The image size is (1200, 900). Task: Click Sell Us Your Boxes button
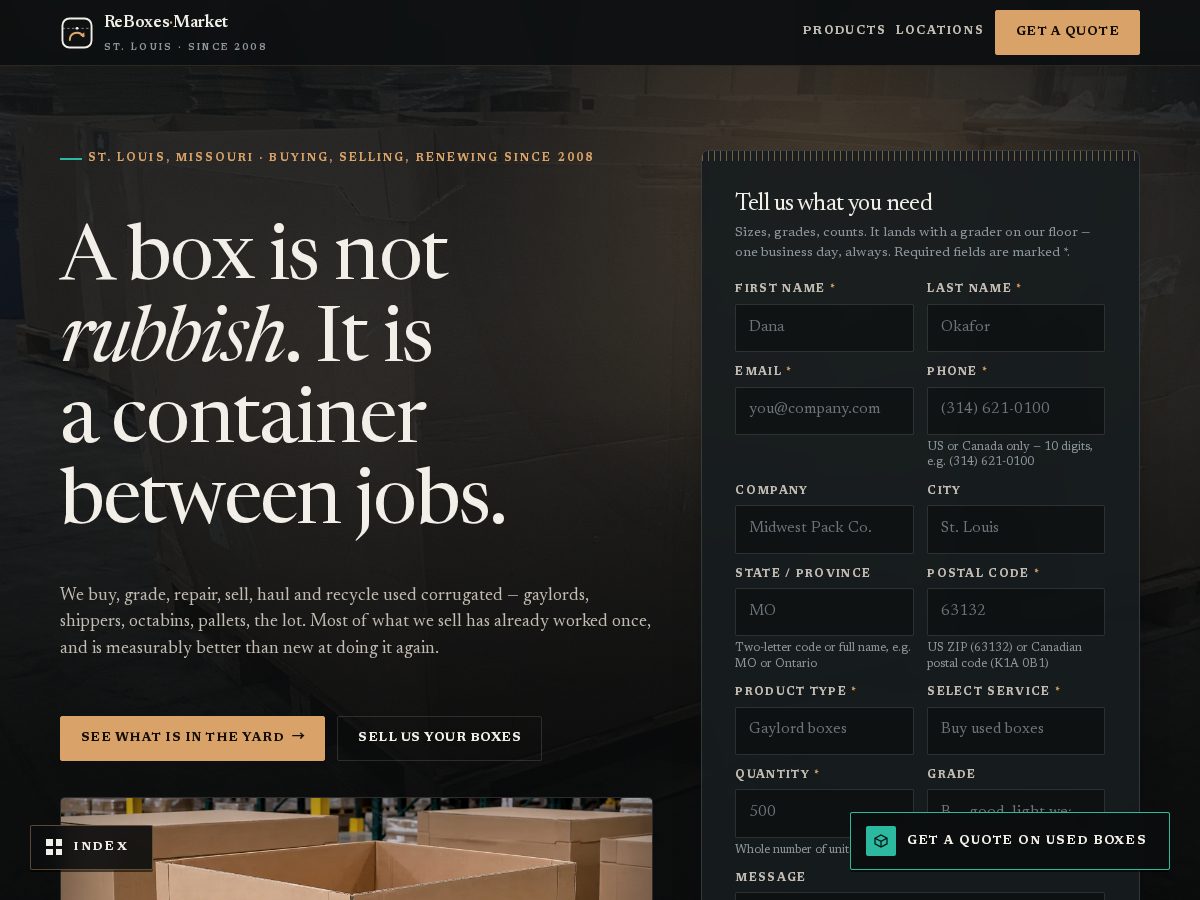pyautogui.click(x=439, y=738)
